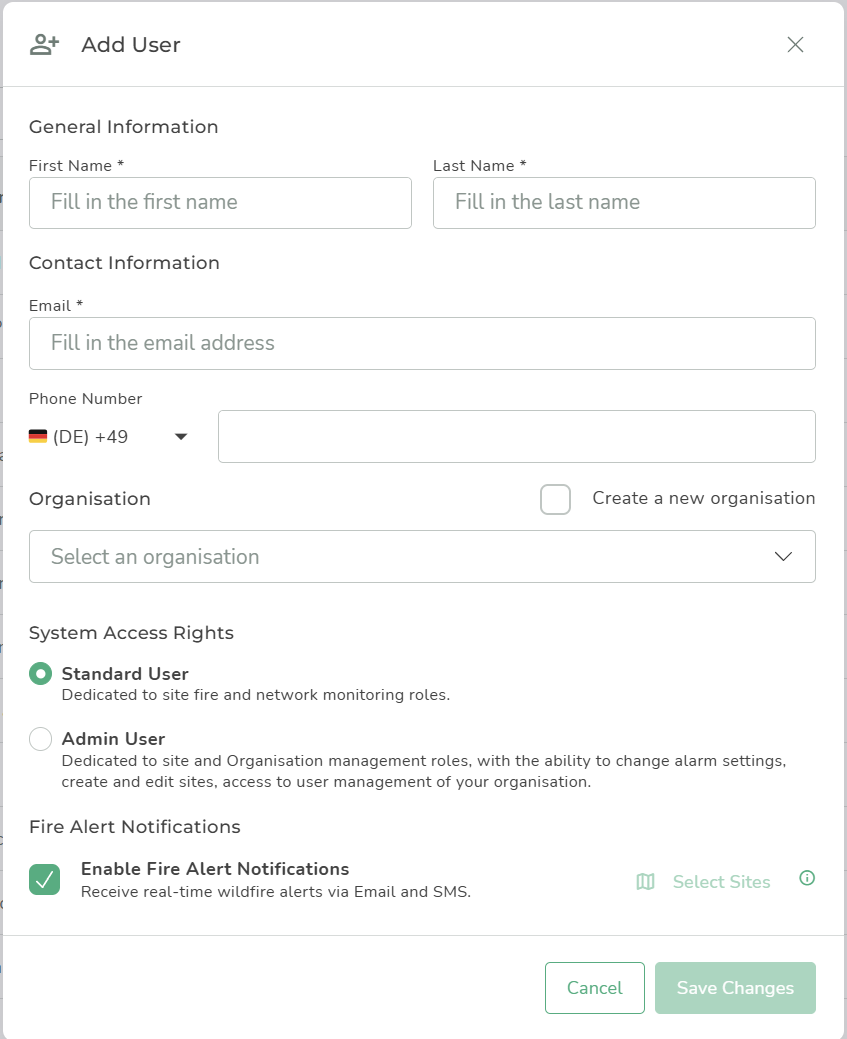Select the Standard User radio button
Image resolution: width=847 pixels, height=1039 pixels.
[40, 674]
